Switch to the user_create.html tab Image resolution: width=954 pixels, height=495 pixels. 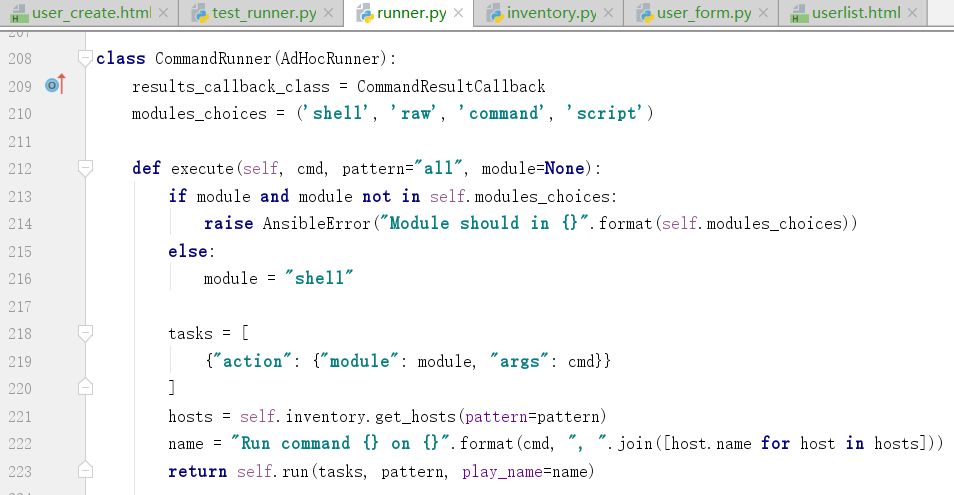(x=91, y=13)
